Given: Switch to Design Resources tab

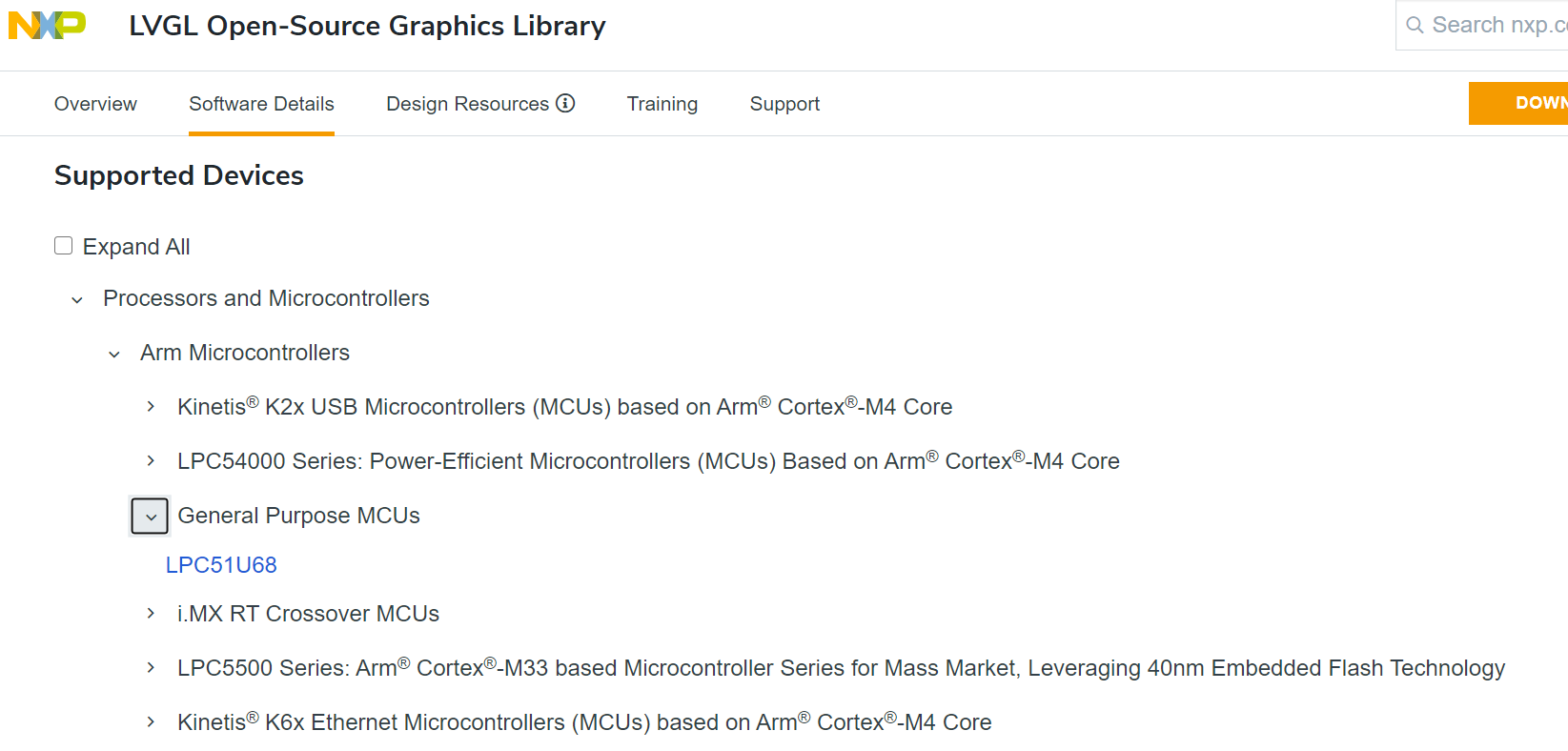Looking at the screenshot, I should [467, 104].
